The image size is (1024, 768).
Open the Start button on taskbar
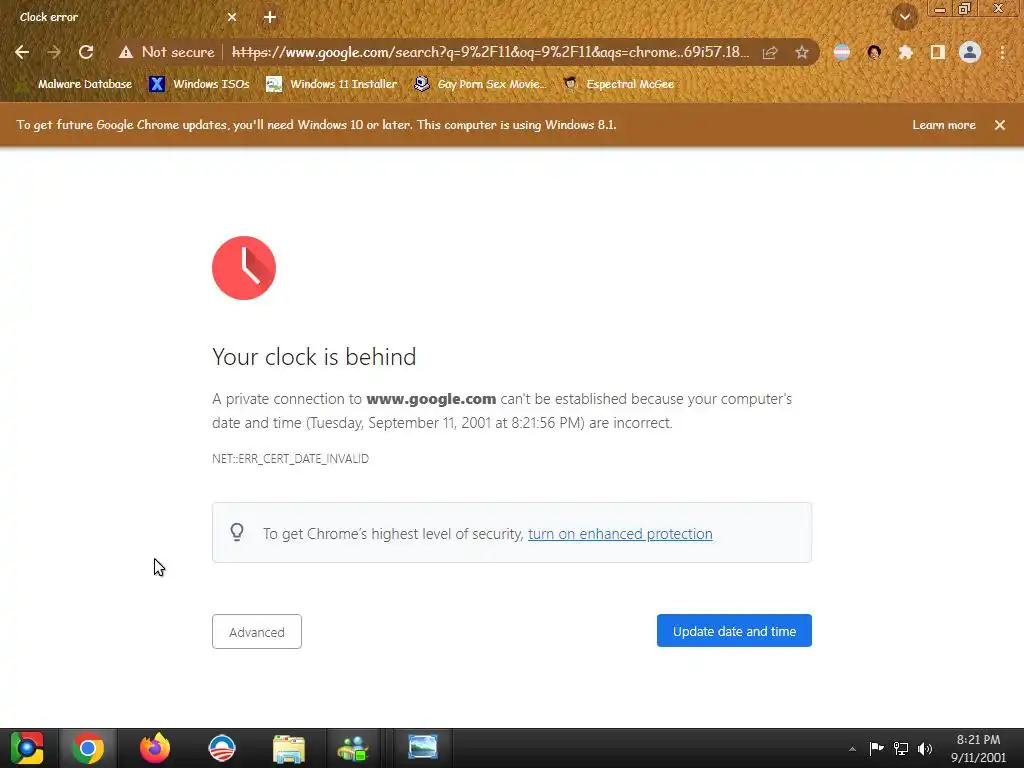(27, 748)
